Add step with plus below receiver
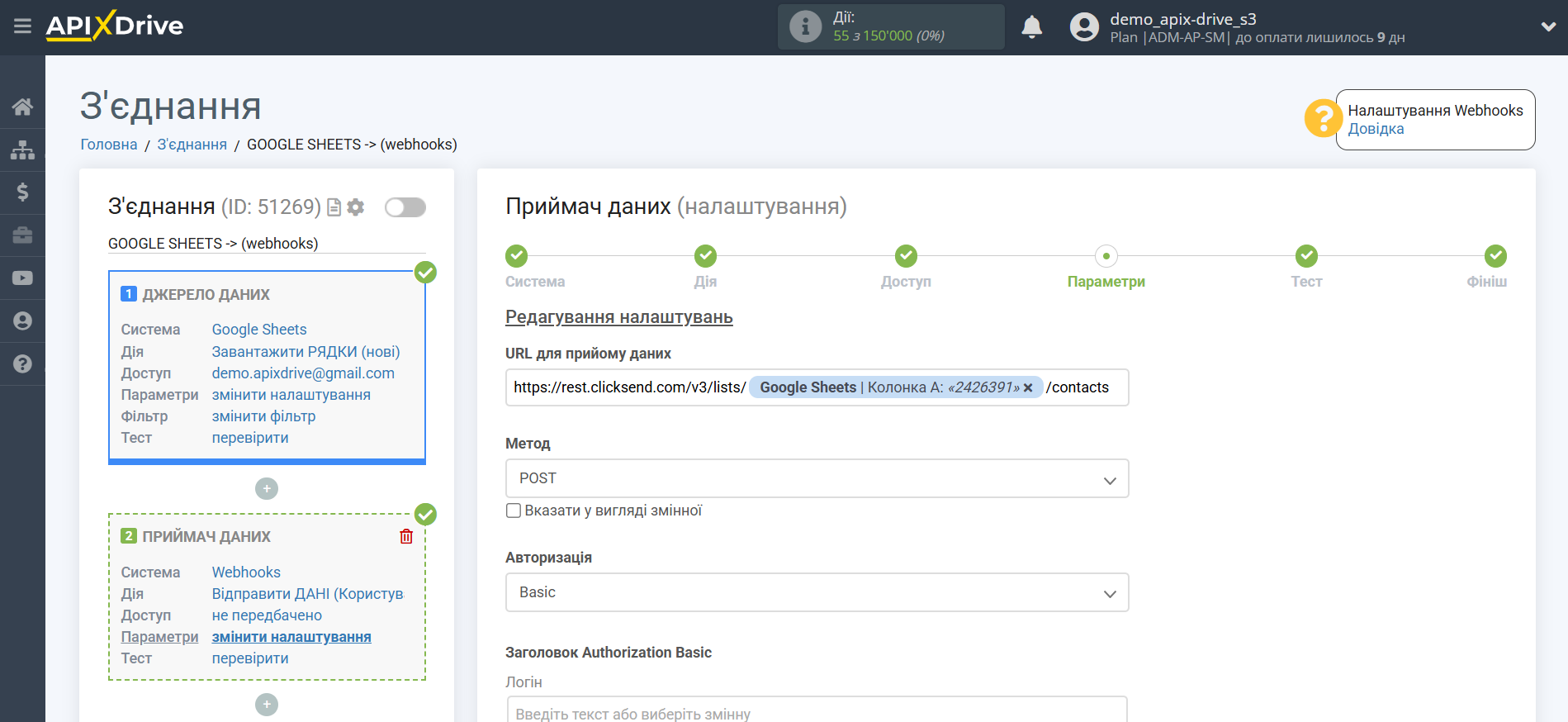 (x=267, y=705)
